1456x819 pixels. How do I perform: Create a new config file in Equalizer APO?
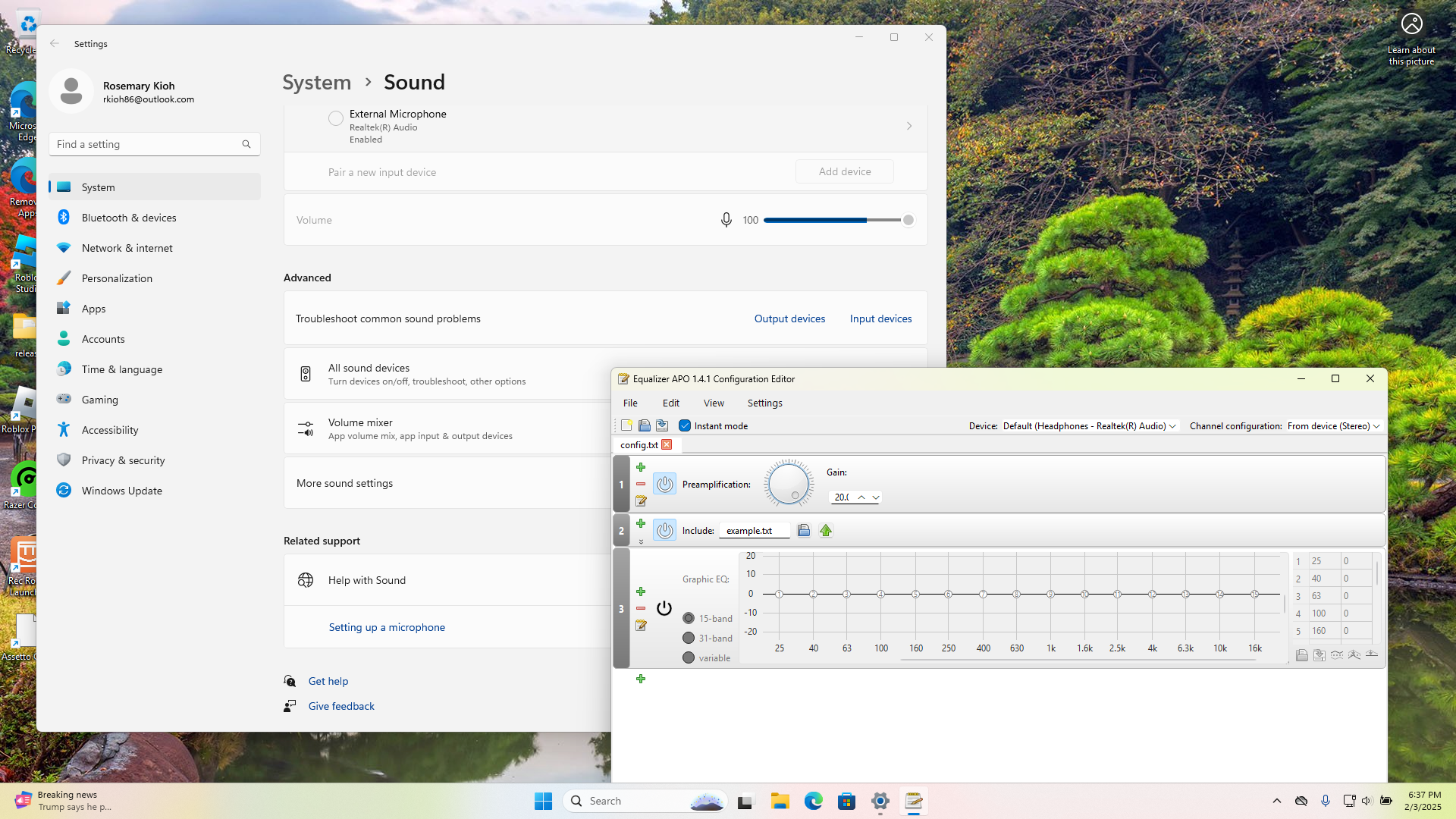(626, 425)
